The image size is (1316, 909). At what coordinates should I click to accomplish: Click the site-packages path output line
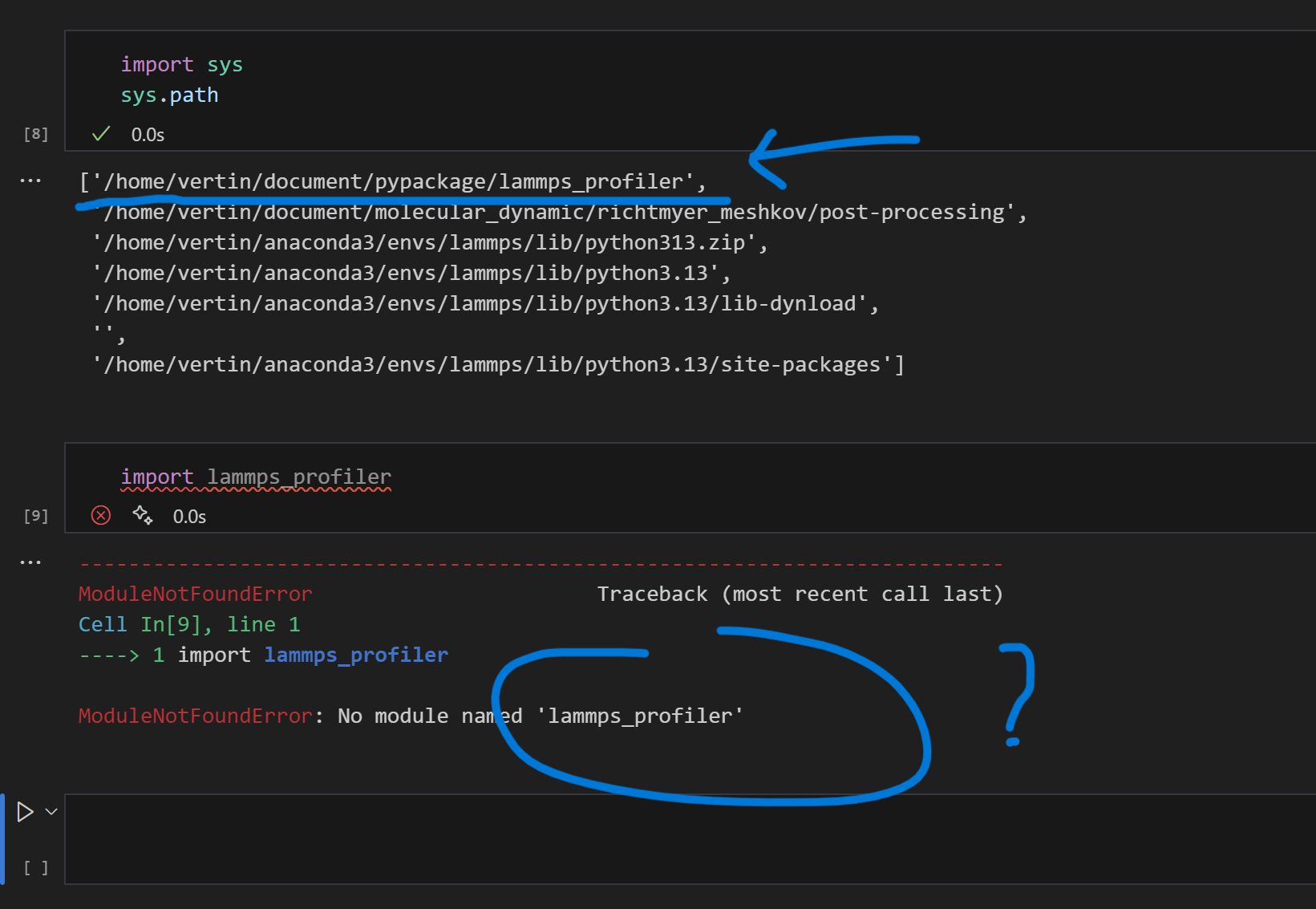point(498,364)
